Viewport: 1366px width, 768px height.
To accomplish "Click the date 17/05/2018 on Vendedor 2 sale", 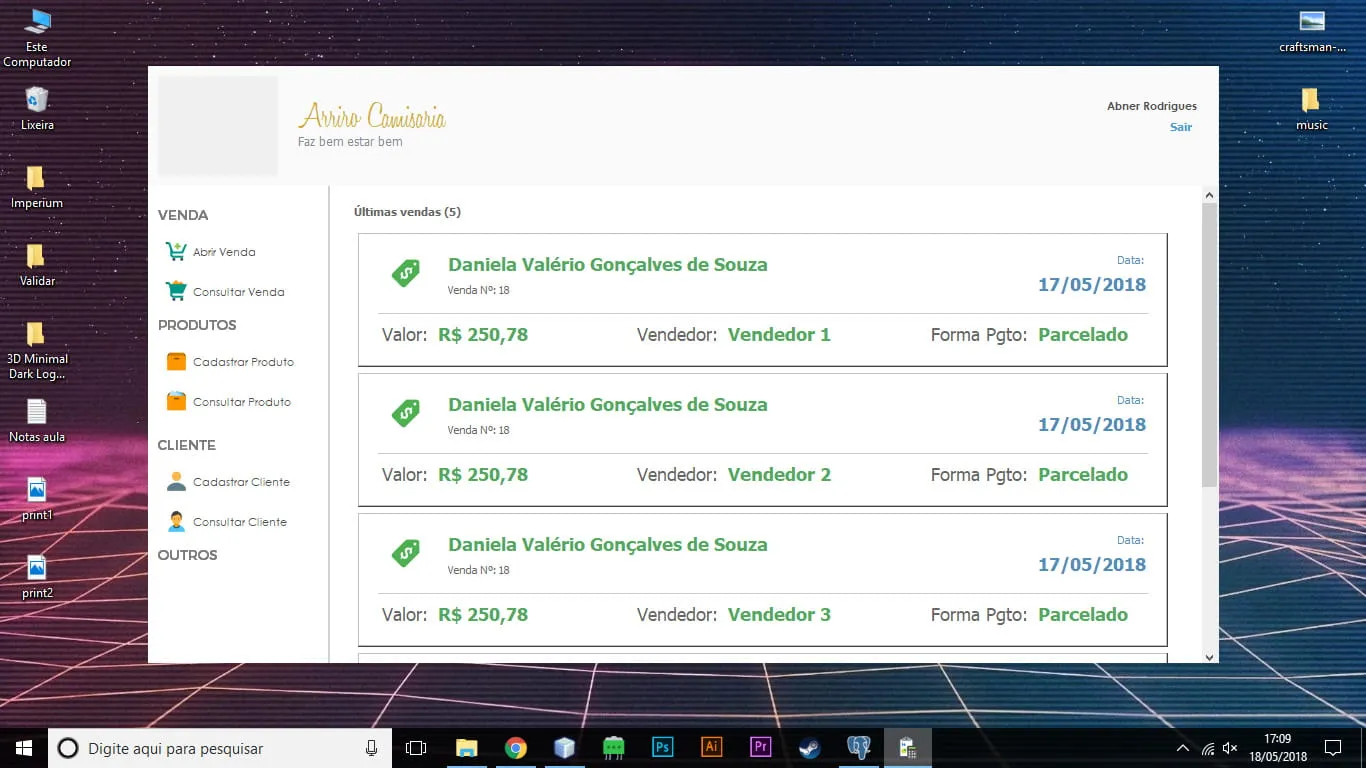I will 1092,425.
